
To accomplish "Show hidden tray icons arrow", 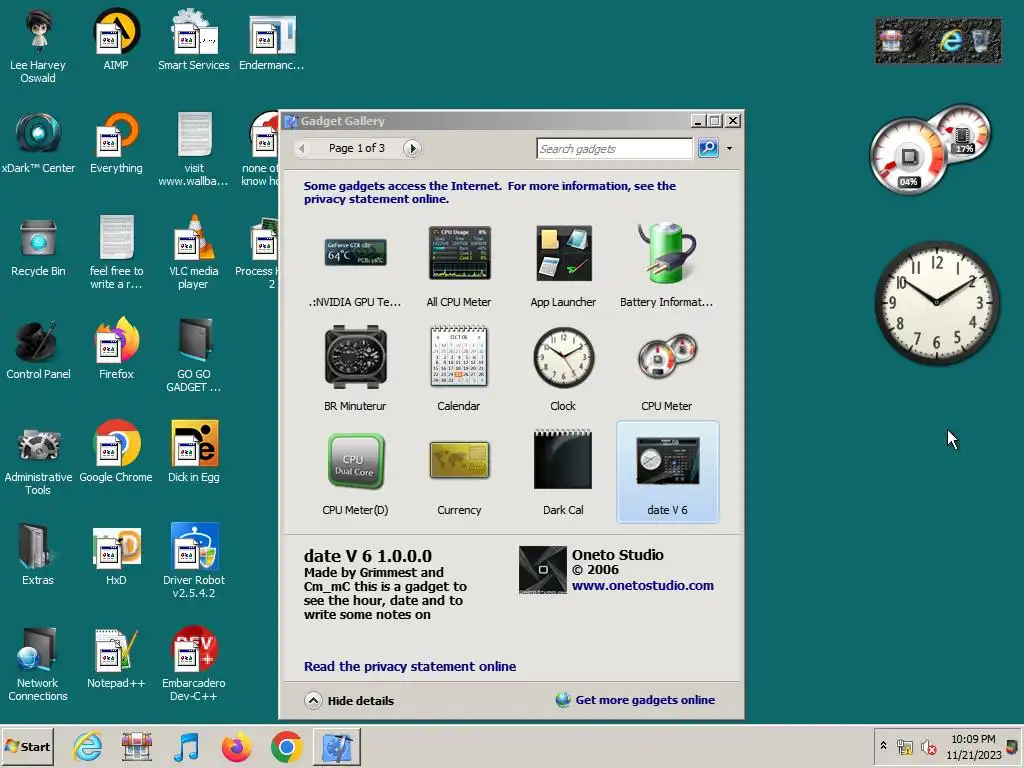I will tap(884, 746).
